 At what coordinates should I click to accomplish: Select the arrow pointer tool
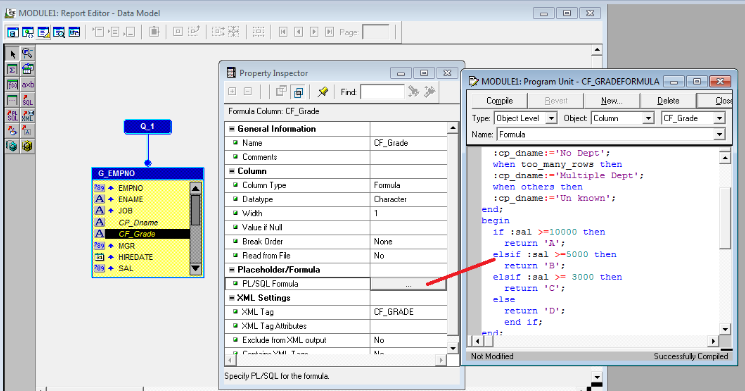pos(13,54)
